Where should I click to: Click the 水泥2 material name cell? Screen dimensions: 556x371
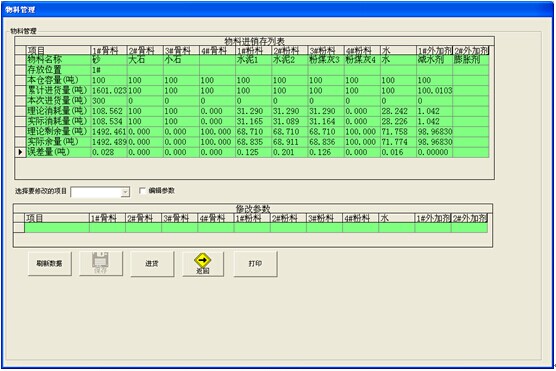[290, 60]
